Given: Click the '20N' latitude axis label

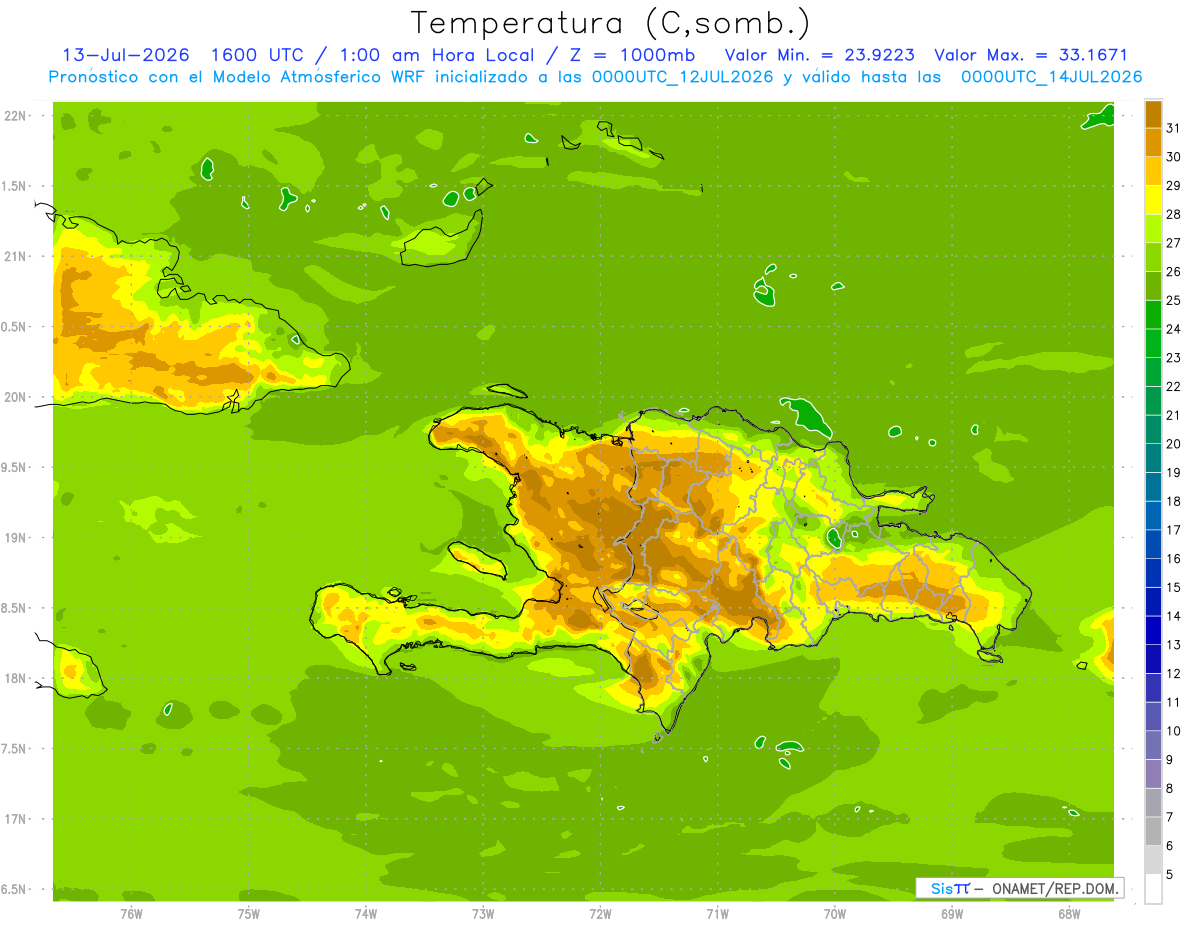Looking at the screenshot, I should 17,397.
